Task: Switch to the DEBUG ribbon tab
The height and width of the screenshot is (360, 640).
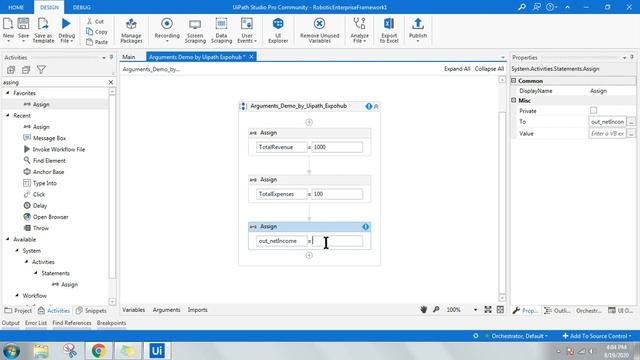Action: pos(82,7)
